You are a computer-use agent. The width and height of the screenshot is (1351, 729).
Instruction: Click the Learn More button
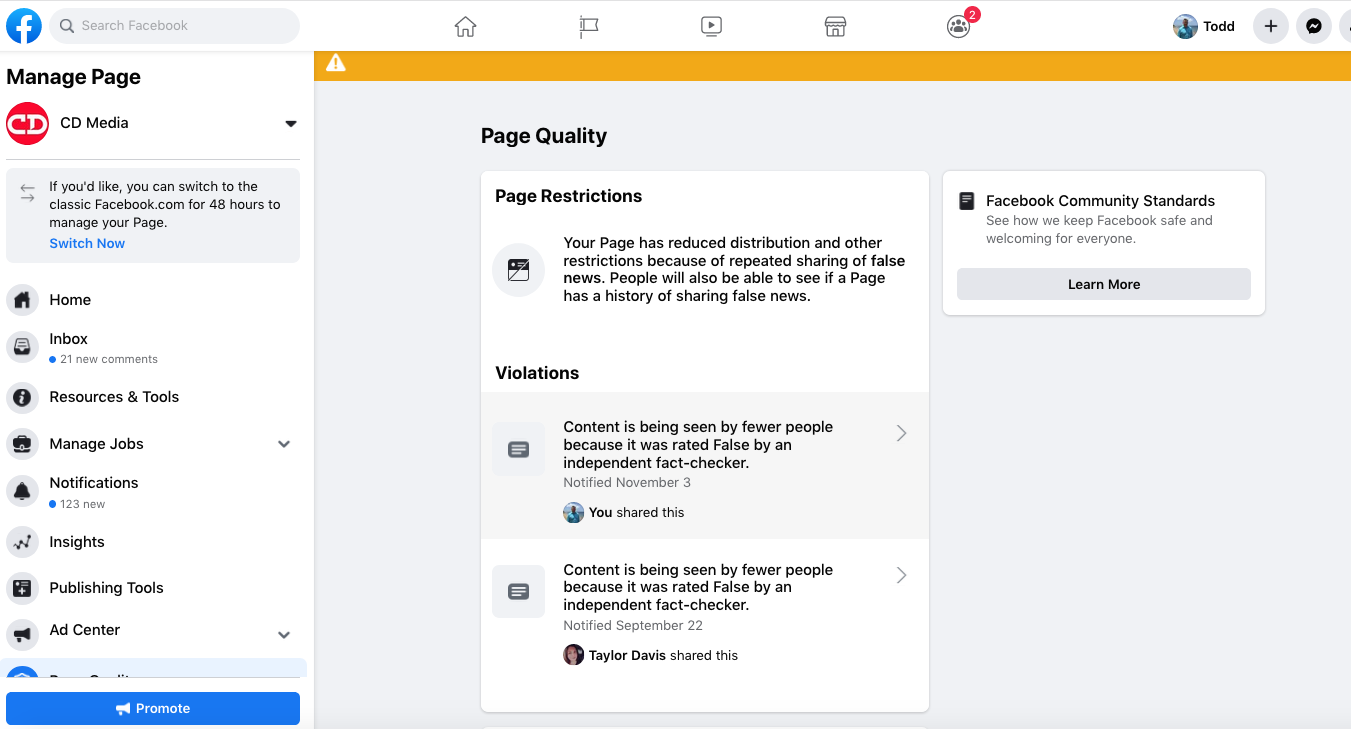pos(1104,284)
